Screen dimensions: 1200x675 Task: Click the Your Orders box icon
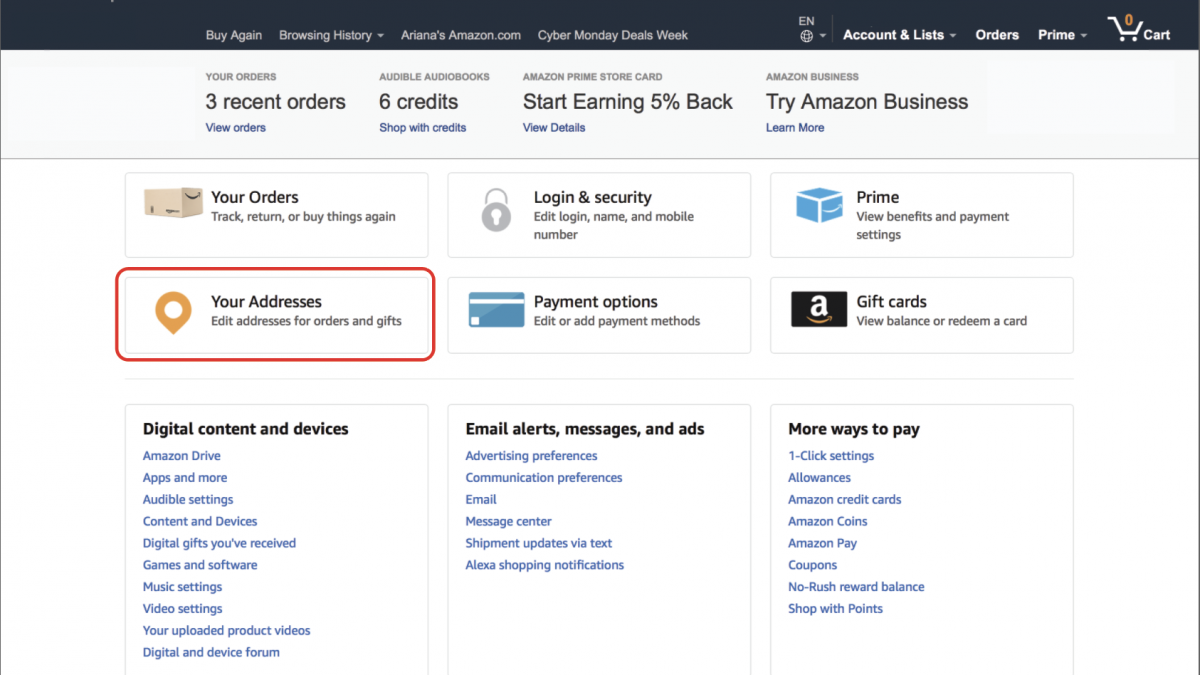click(173, 203)
